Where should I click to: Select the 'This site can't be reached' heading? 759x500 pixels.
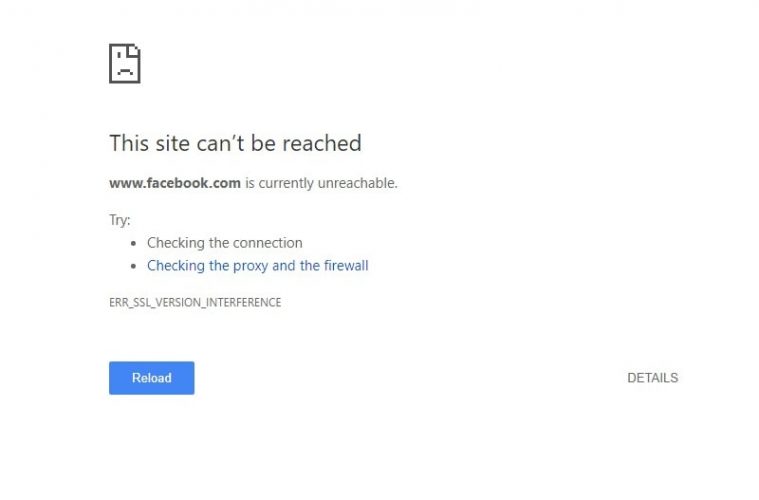pos(235,143)
